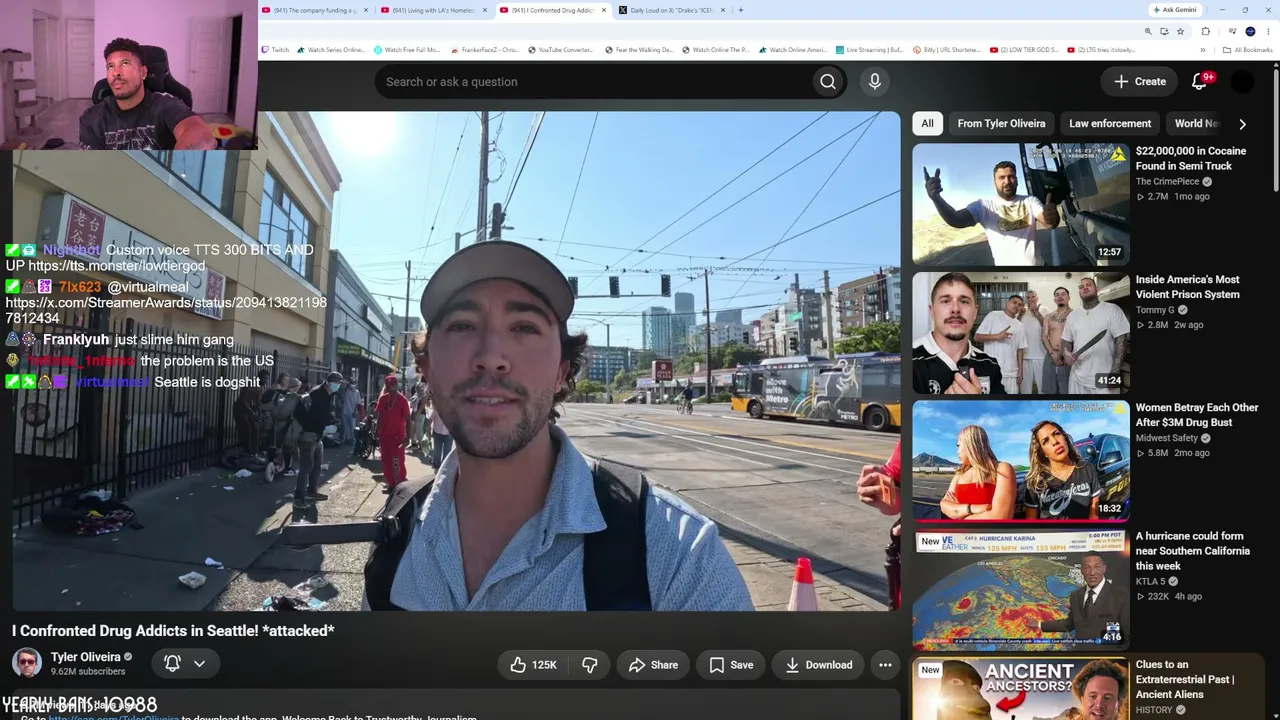The height and width of the screenshot is (720, 1280).
Task: Show next category chips with arrow
Action: [1242, 124]
